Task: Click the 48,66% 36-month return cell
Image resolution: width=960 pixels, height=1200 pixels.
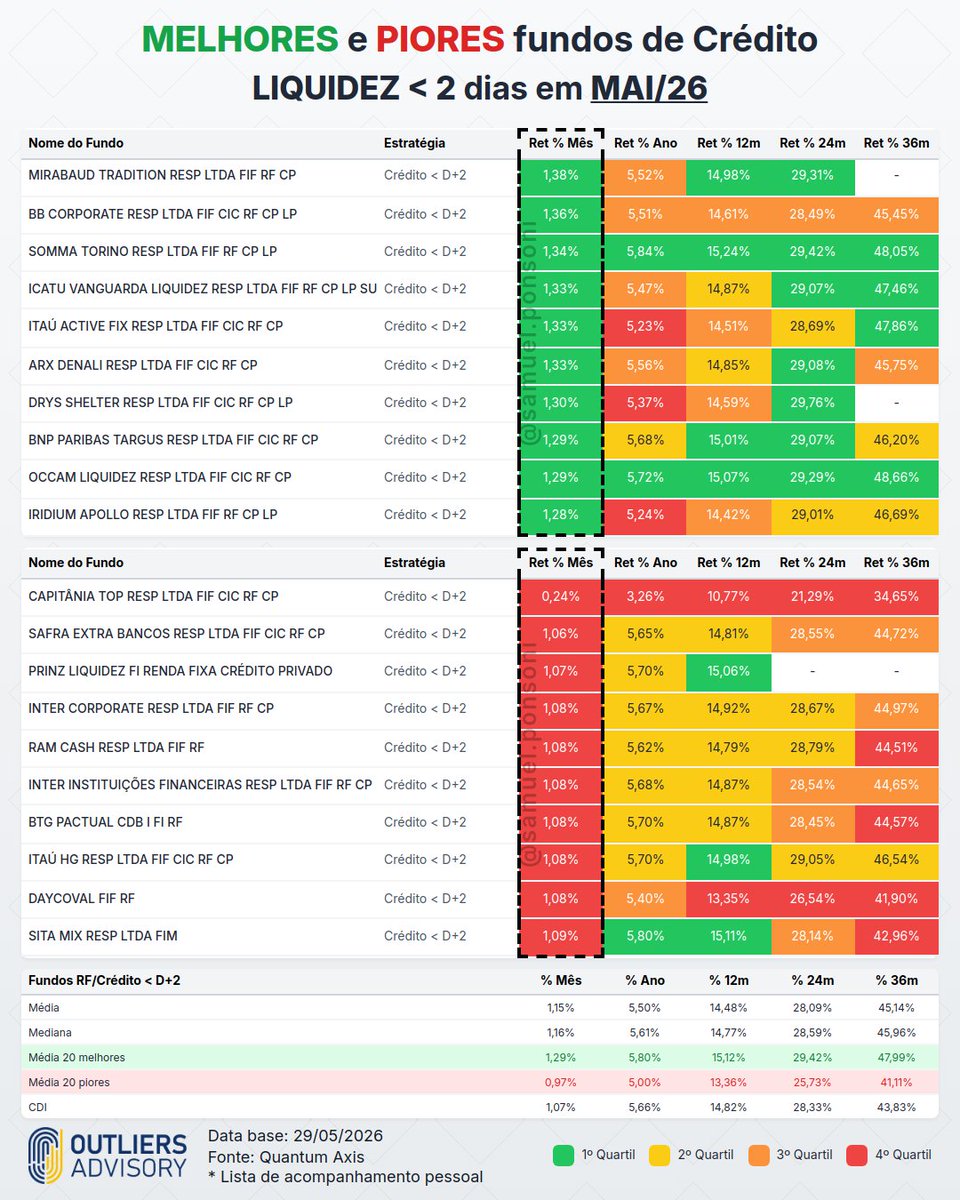Action: point(896,477)
